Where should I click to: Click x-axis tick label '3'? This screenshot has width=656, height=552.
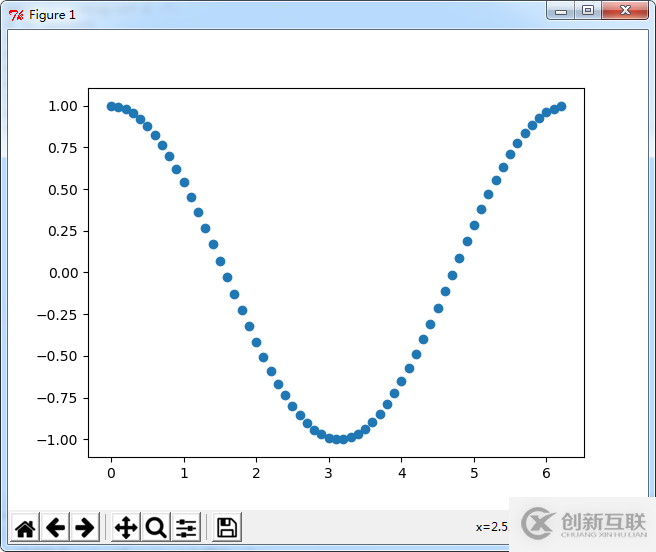(x=328, y=473)
